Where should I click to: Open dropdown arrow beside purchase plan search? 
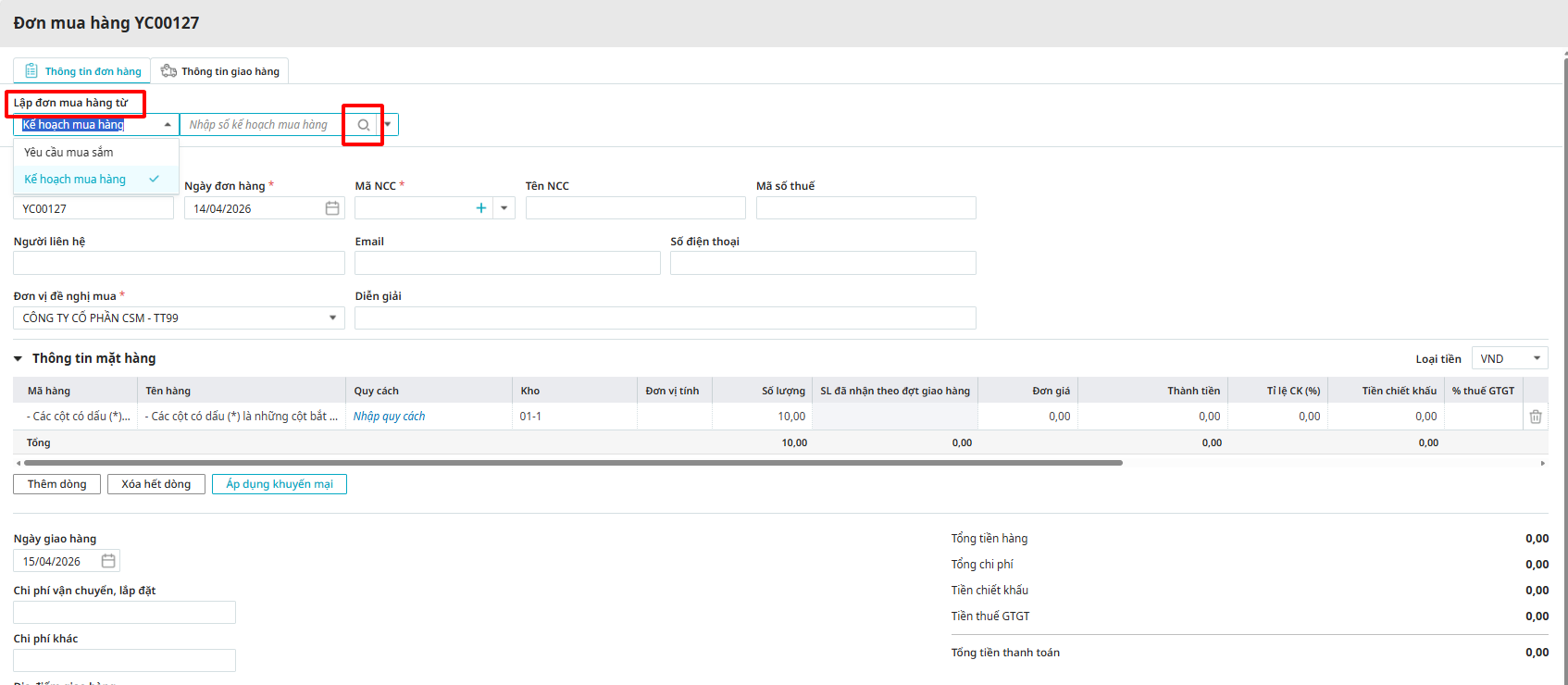pyautogui.click(x=388, y=125)
